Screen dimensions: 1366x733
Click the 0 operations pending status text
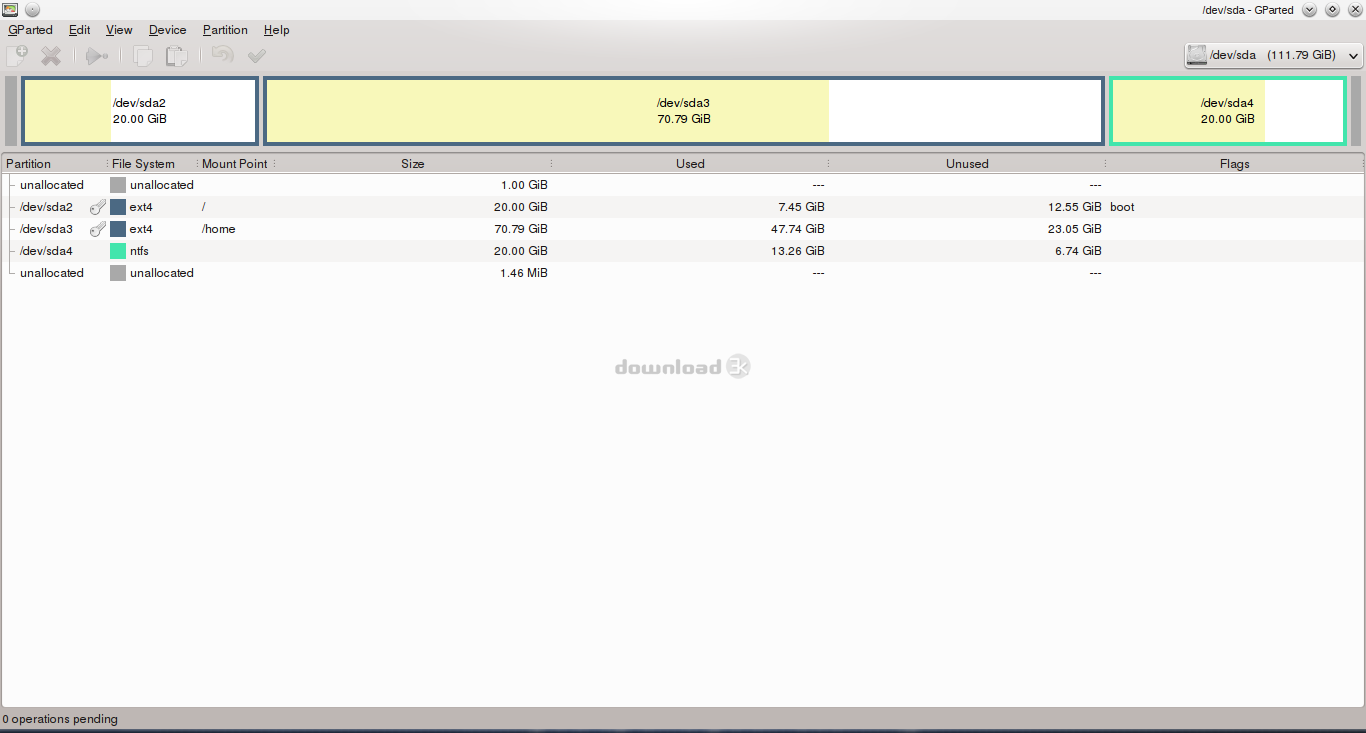60,719
